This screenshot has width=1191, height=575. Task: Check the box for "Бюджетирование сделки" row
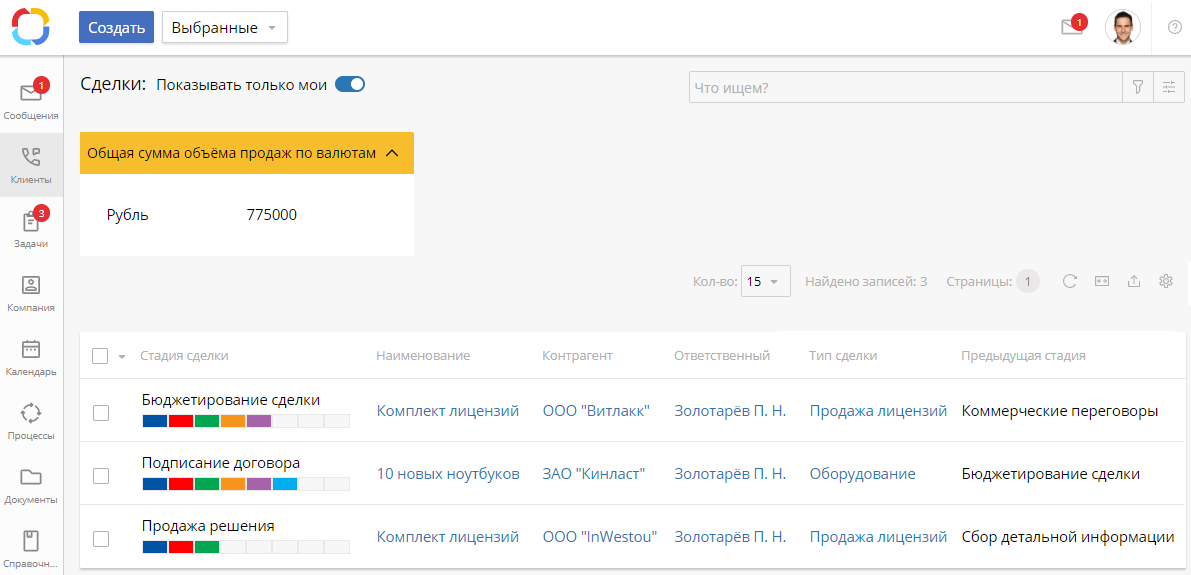[101, 412]
